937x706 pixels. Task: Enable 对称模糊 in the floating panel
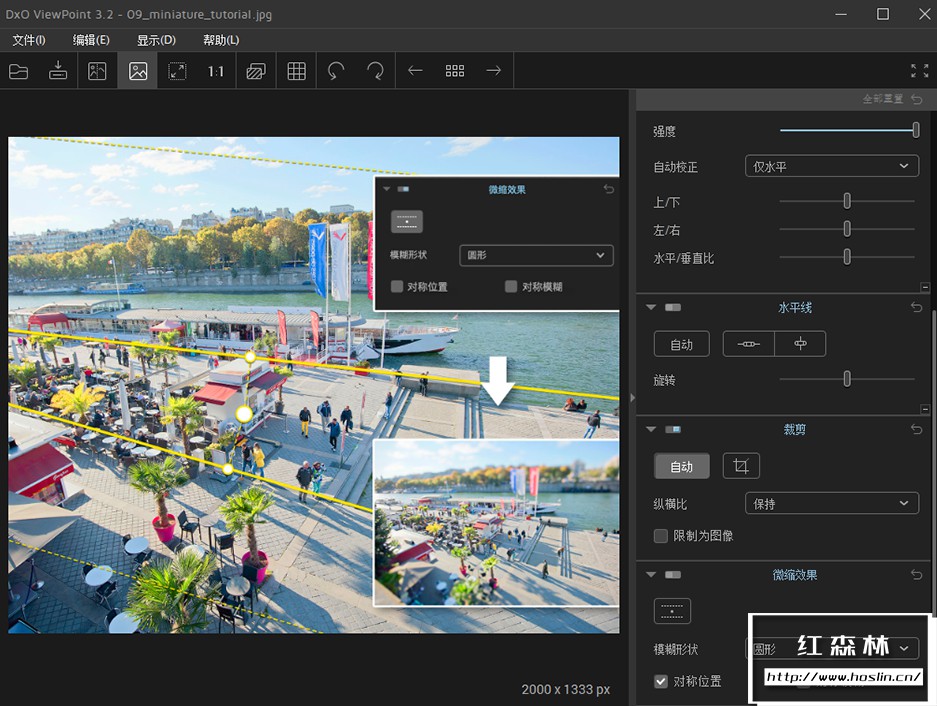point(510,286)
